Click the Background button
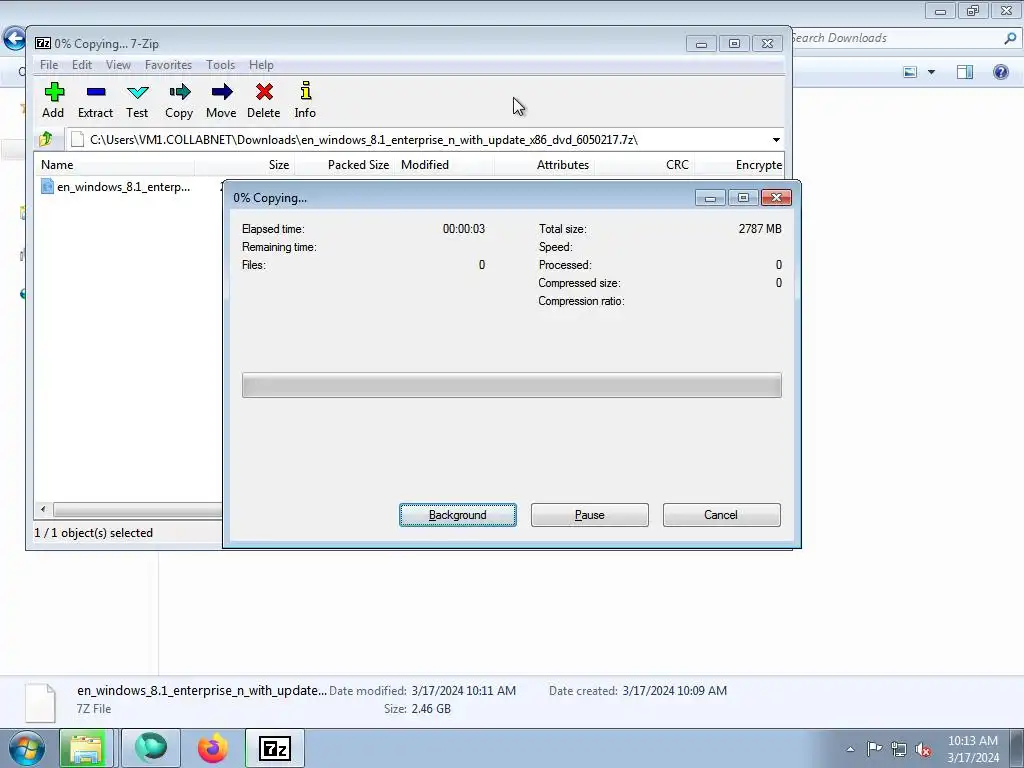Image resolution: width=1024 pixels, height=768 pixels. pyautogui.click(x=458, y=515)
